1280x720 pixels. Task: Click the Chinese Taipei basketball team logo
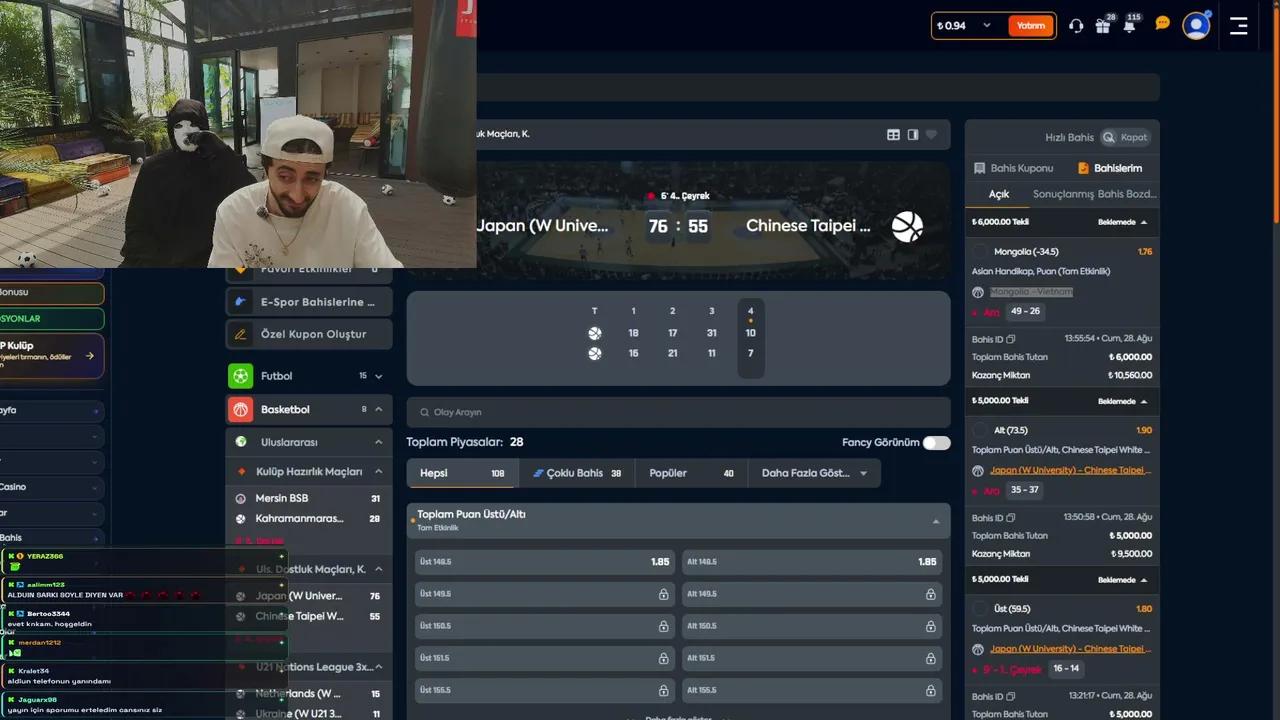[x=907, y=226]
